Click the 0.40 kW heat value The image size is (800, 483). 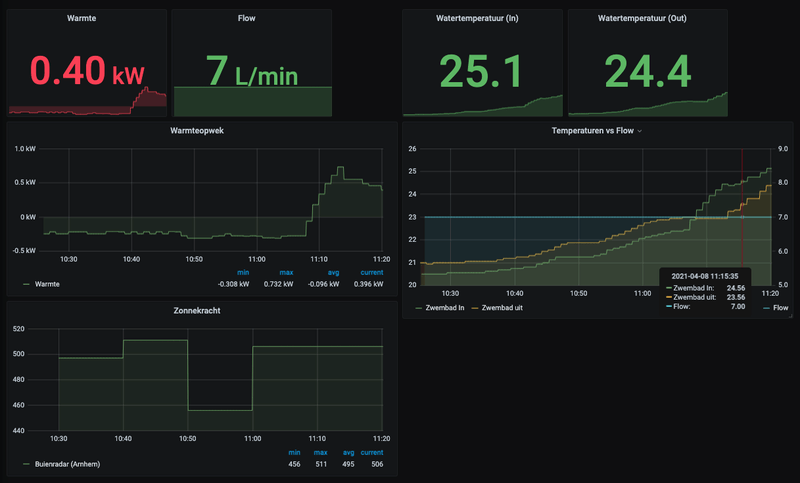pos(87,70)
